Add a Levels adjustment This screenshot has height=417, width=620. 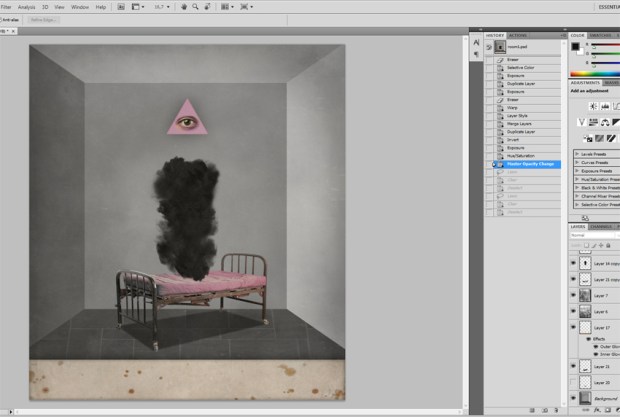click(605, 106)
